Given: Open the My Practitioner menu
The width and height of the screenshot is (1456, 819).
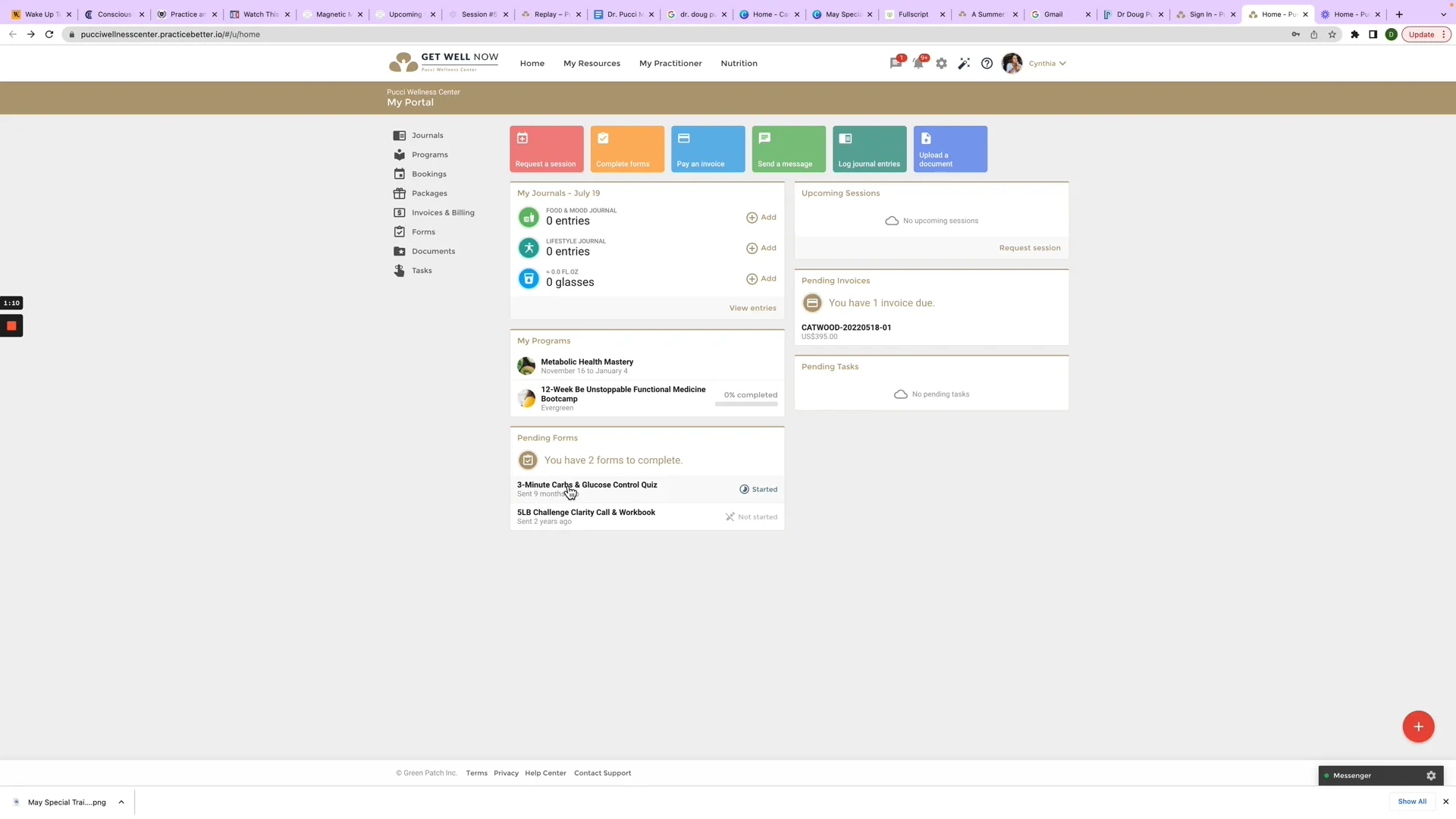Looking at the screenshot, I should pyautogui.click(x=670, y=64).
